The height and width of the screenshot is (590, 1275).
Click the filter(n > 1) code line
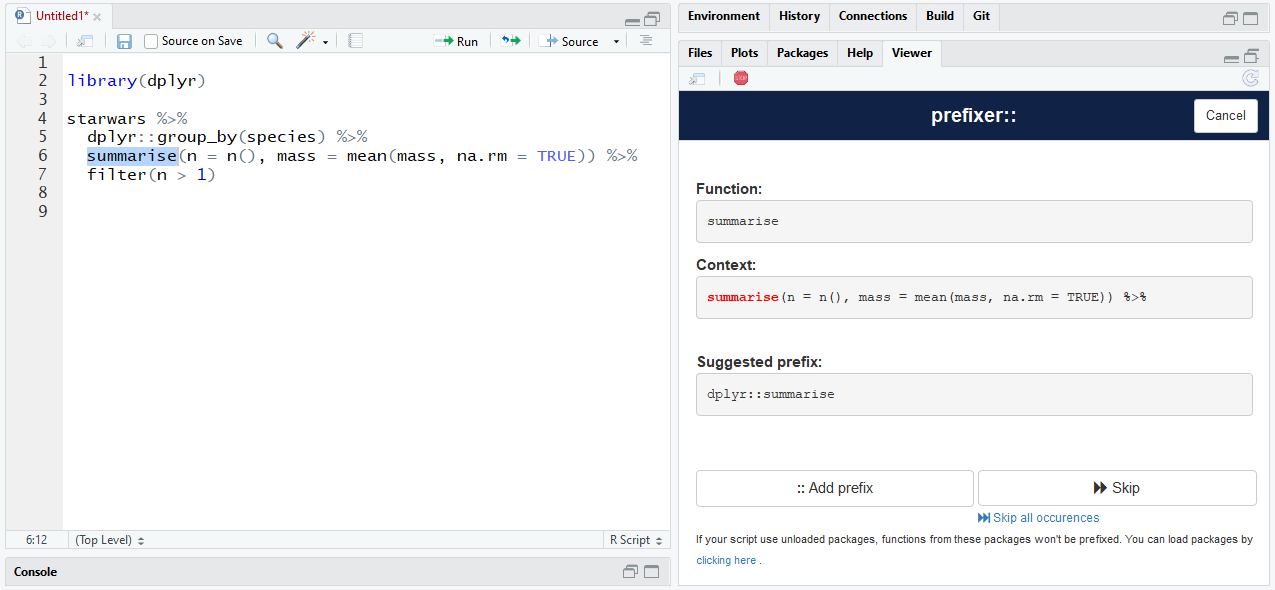pyautogui.click(x=151, y=175)
